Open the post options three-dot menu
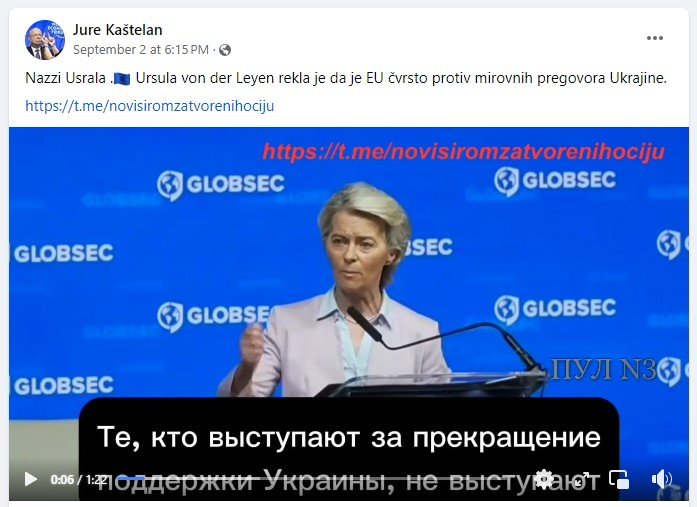This screenshot has height=507, width=697. (x=655, y=38)
